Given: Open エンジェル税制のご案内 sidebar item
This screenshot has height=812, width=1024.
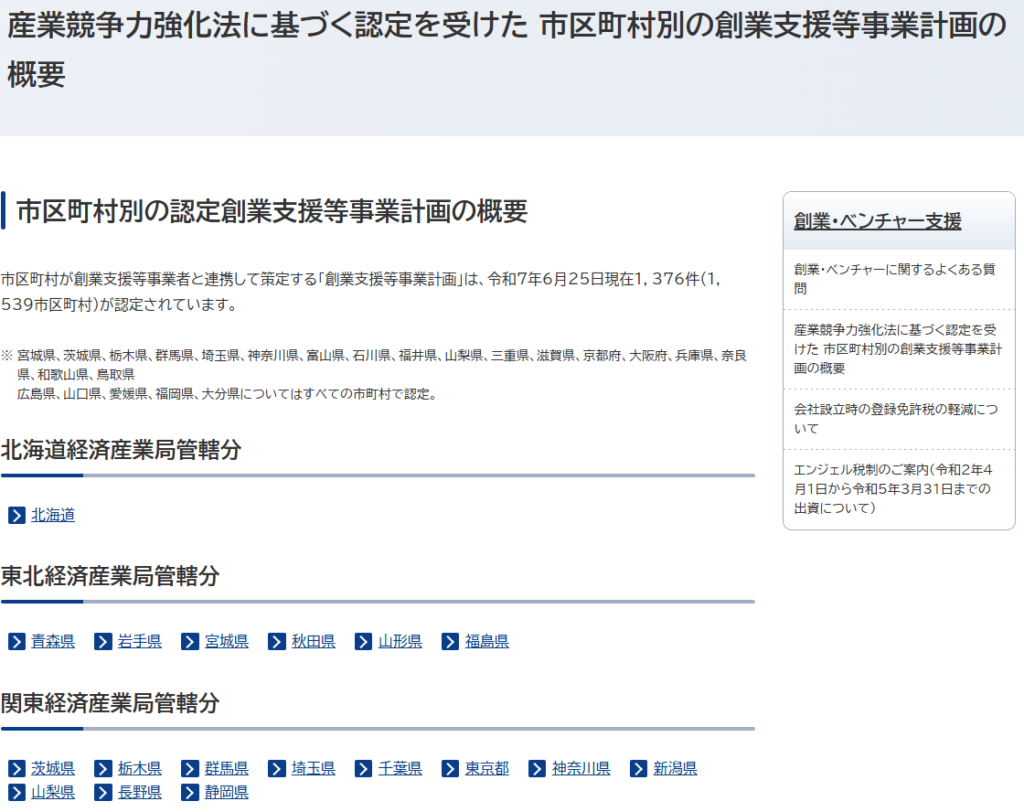Looking at the screenshot, I should point(899,489).
